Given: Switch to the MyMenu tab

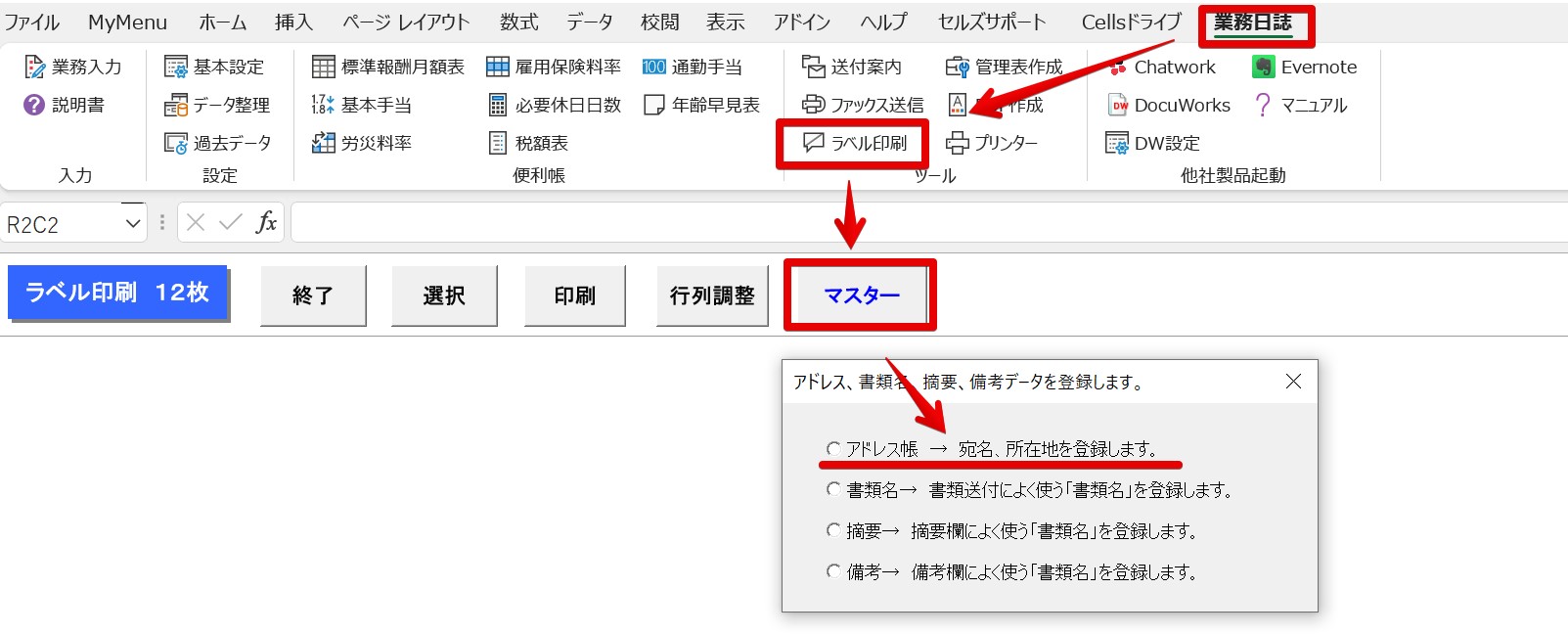Looking at the screenshot, I should point(127,22).
